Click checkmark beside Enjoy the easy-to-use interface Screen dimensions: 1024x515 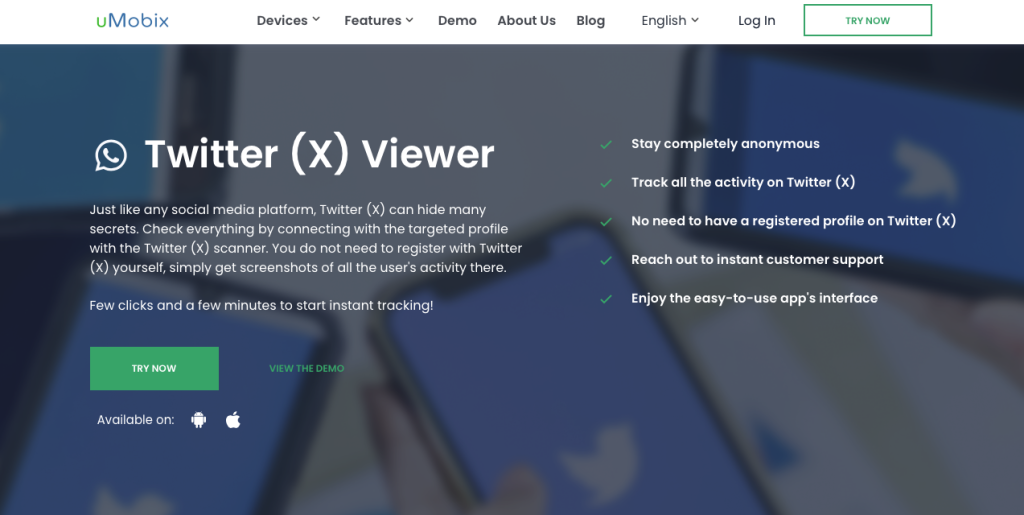coord(606,298)
